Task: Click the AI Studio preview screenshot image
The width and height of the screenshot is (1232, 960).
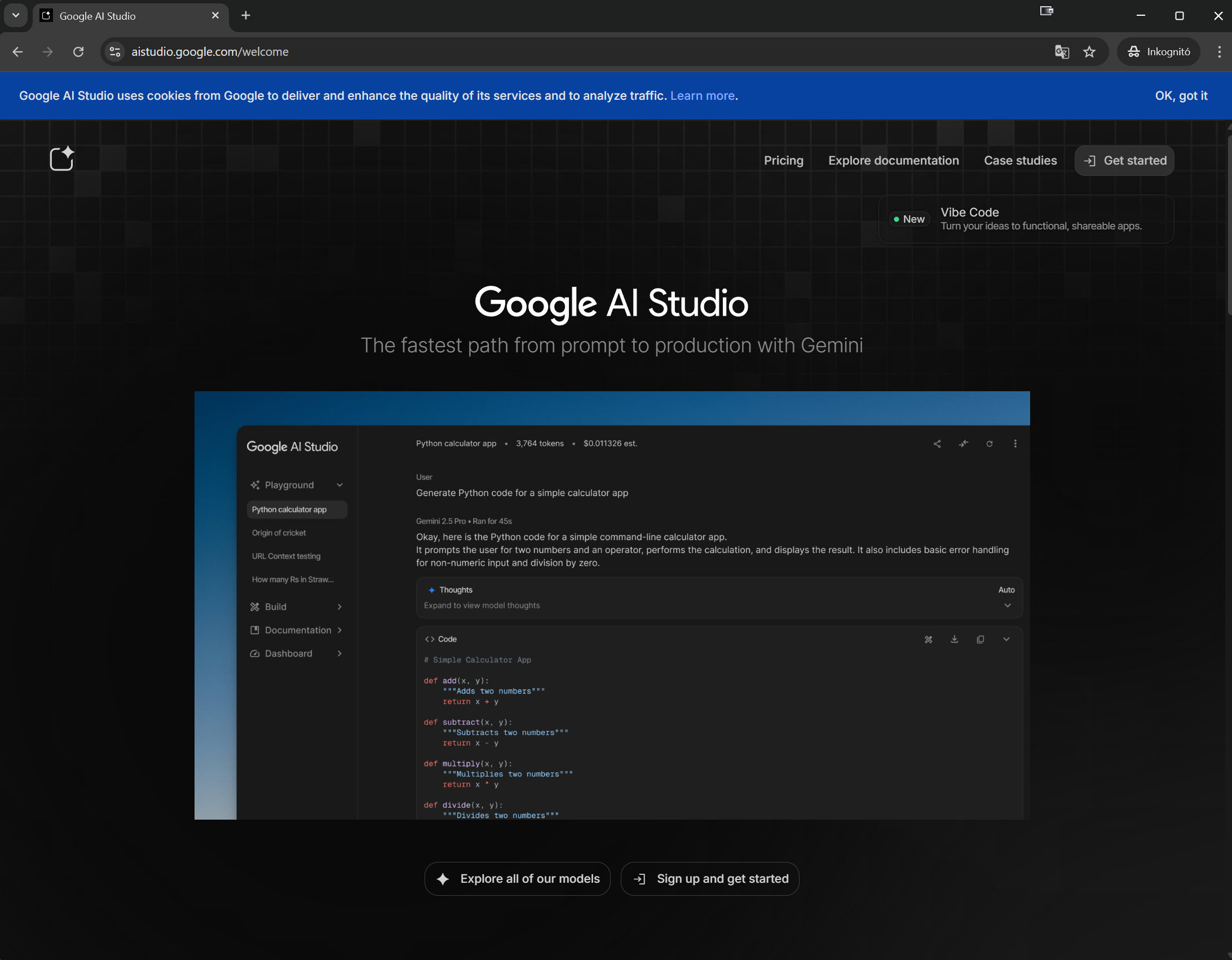Action: [x=611, y=605]
